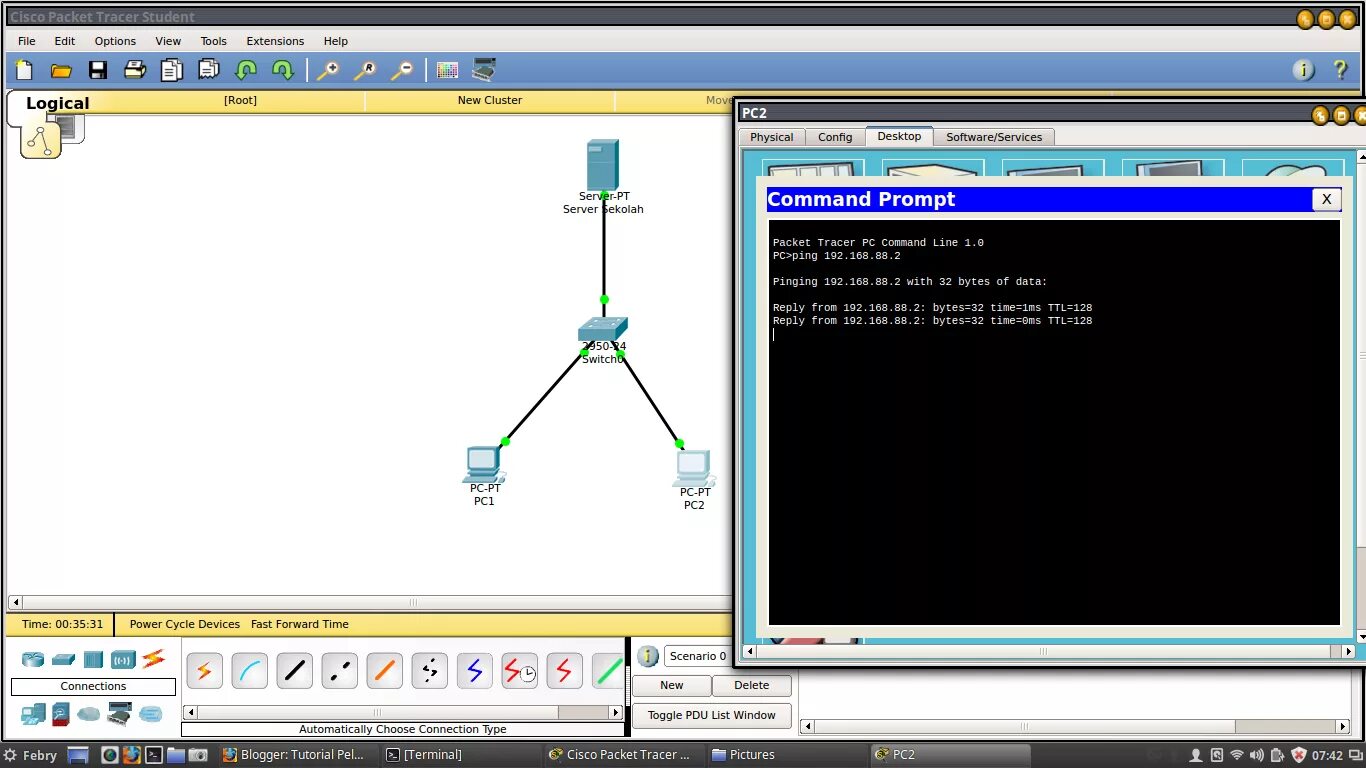Select the Wireless Devices category icon
This screenshot has width=1366, height=768.
(123, 660)
